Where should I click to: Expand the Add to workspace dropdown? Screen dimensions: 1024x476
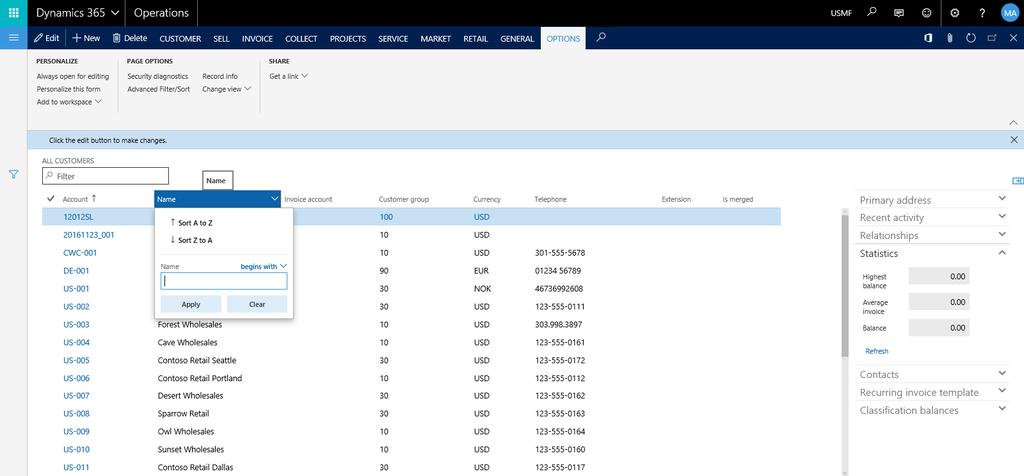(69, 102)
